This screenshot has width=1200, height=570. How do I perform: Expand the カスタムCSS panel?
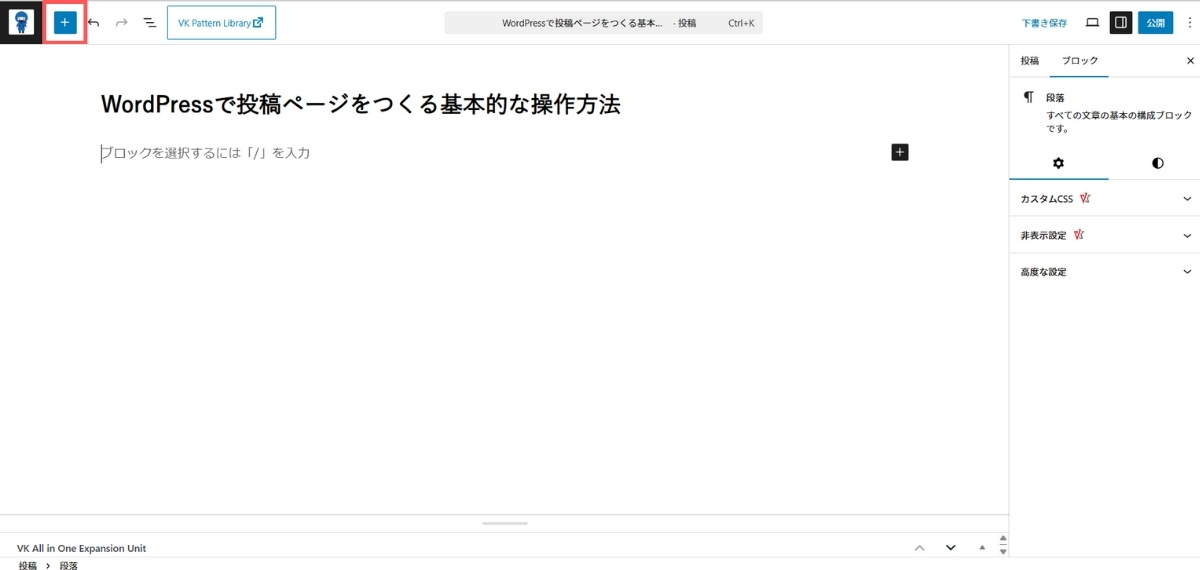point(1105,199)
